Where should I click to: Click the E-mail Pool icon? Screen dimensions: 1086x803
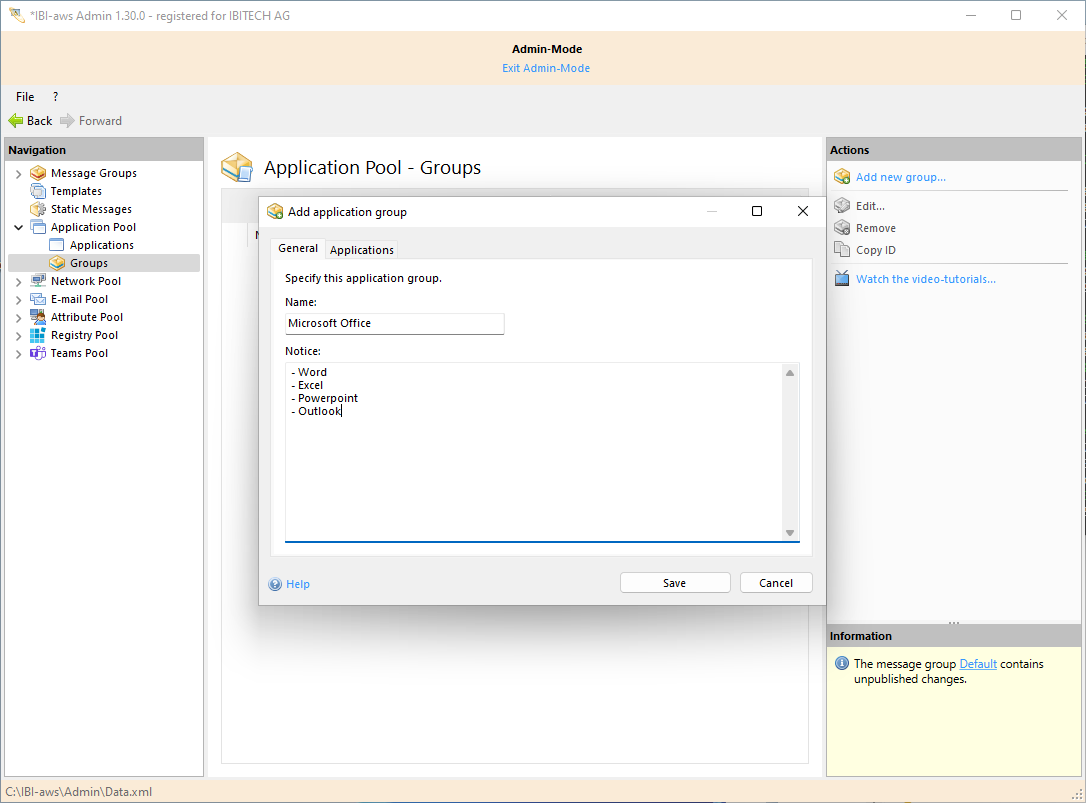pyautogui.click(x=38, y=299)
